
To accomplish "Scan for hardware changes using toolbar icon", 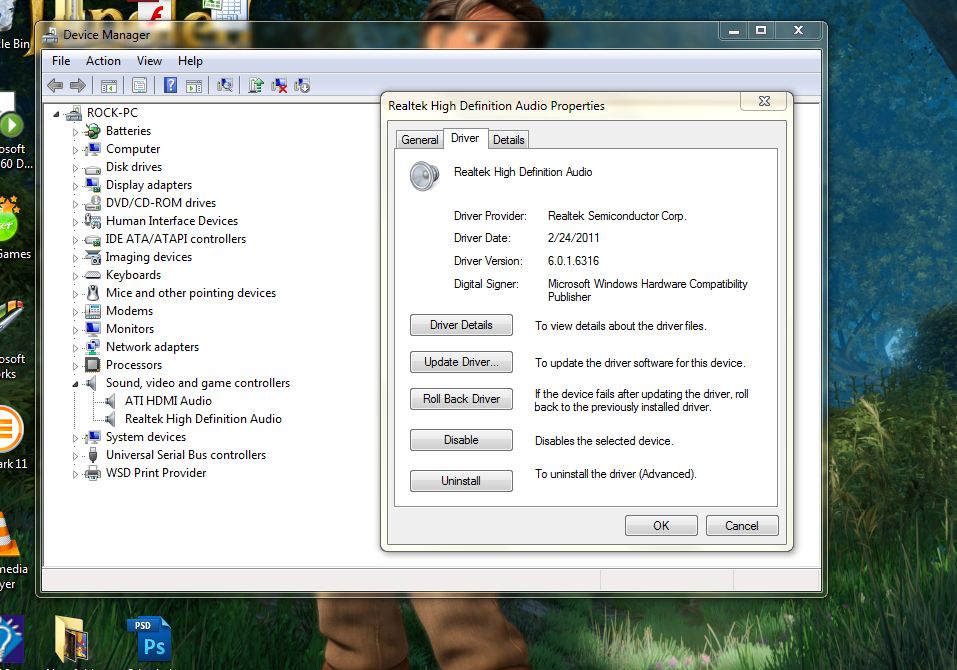I will pos(225,85).
